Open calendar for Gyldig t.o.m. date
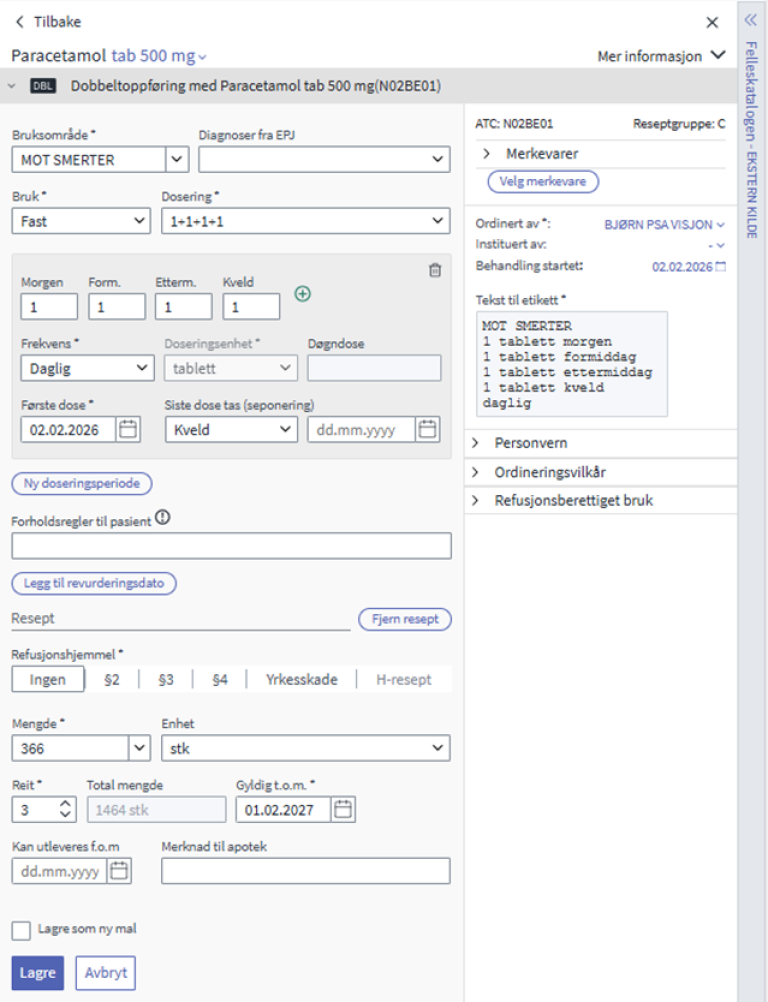The width and height of the screenshot is (768, 1002). (343, 809)
